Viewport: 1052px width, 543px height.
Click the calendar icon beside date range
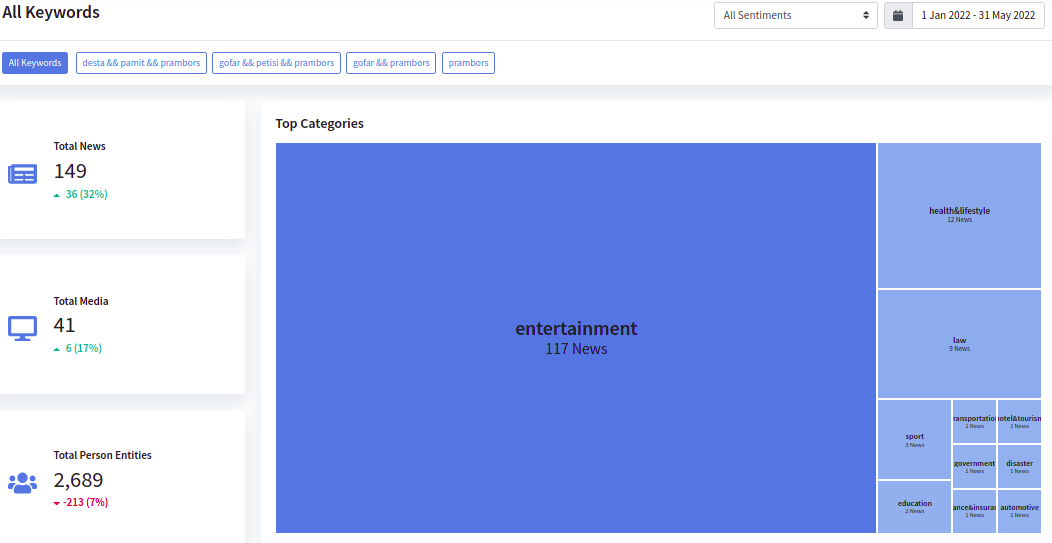(898, 15)
